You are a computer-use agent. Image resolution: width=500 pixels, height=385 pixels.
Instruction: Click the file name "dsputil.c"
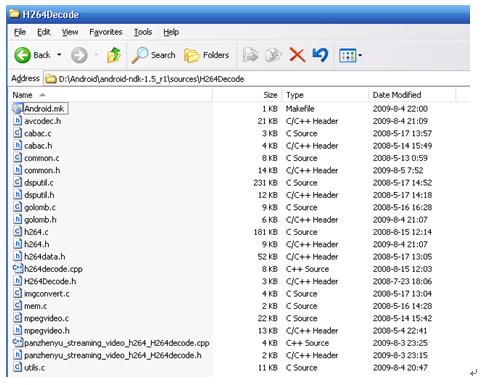tap(39, 183)
